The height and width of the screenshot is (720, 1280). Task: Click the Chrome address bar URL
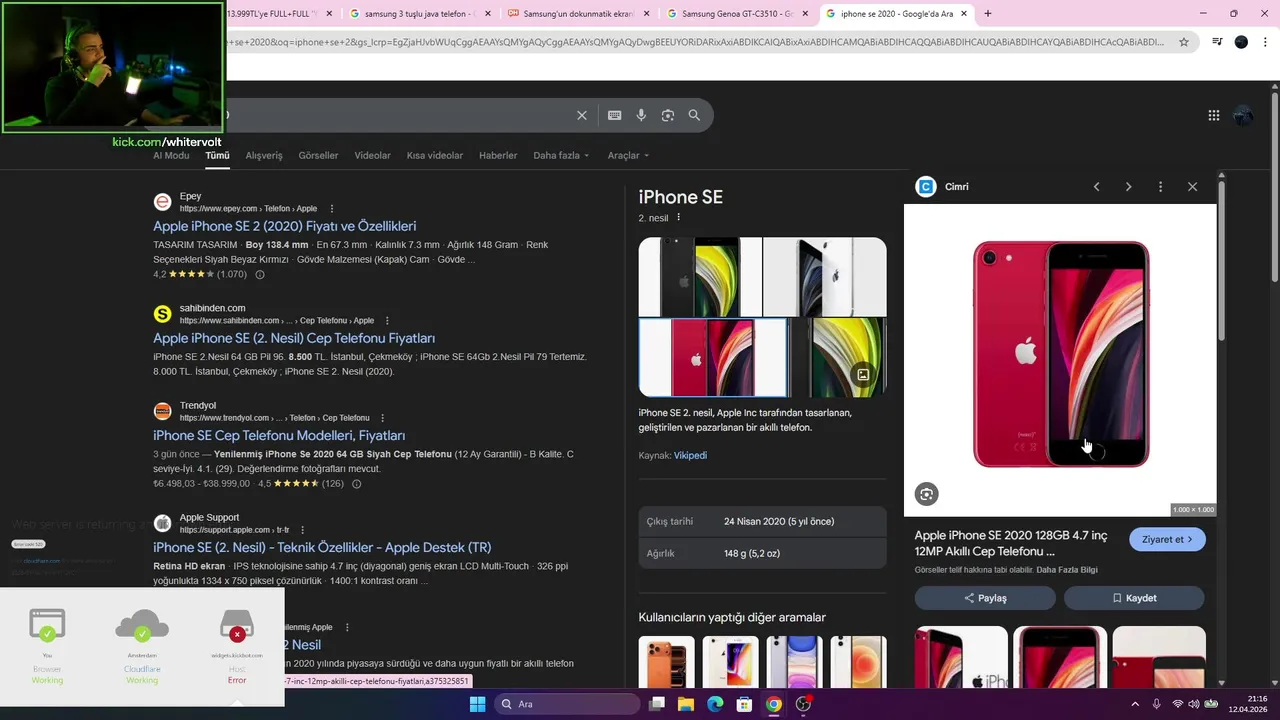[x=697, y=42]
